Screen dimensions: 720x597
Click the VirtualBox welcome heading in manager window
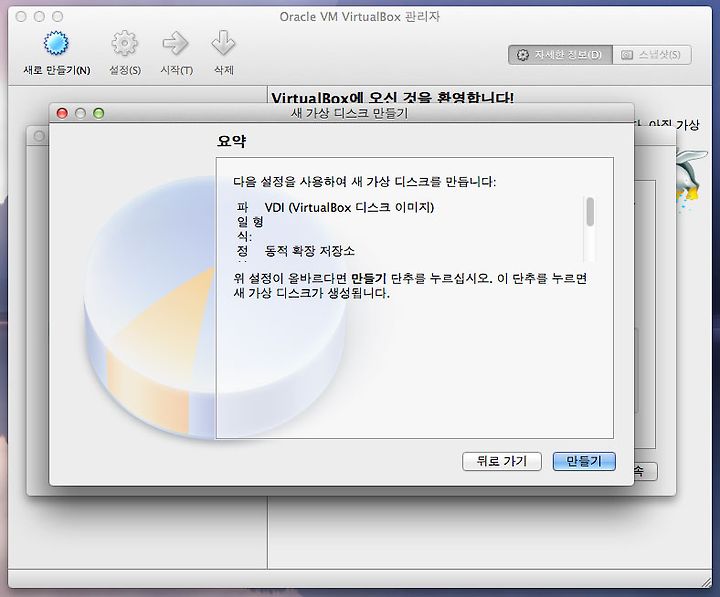pos(393,98)
